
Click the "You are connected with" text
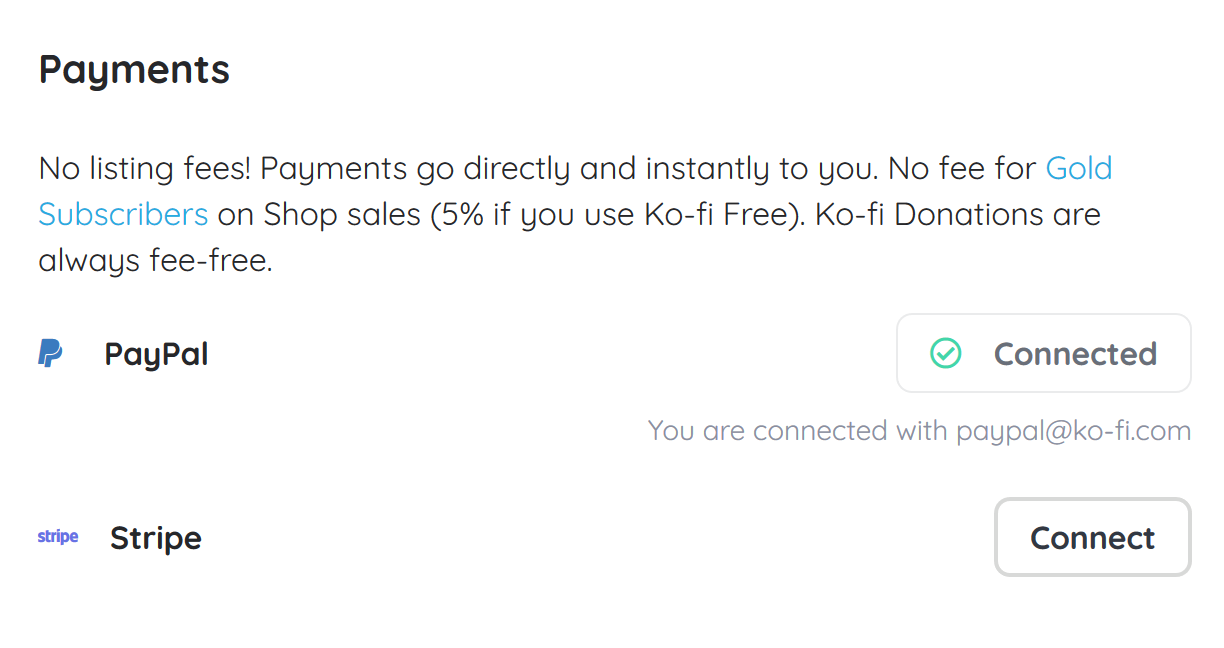[x=798, y=431]
